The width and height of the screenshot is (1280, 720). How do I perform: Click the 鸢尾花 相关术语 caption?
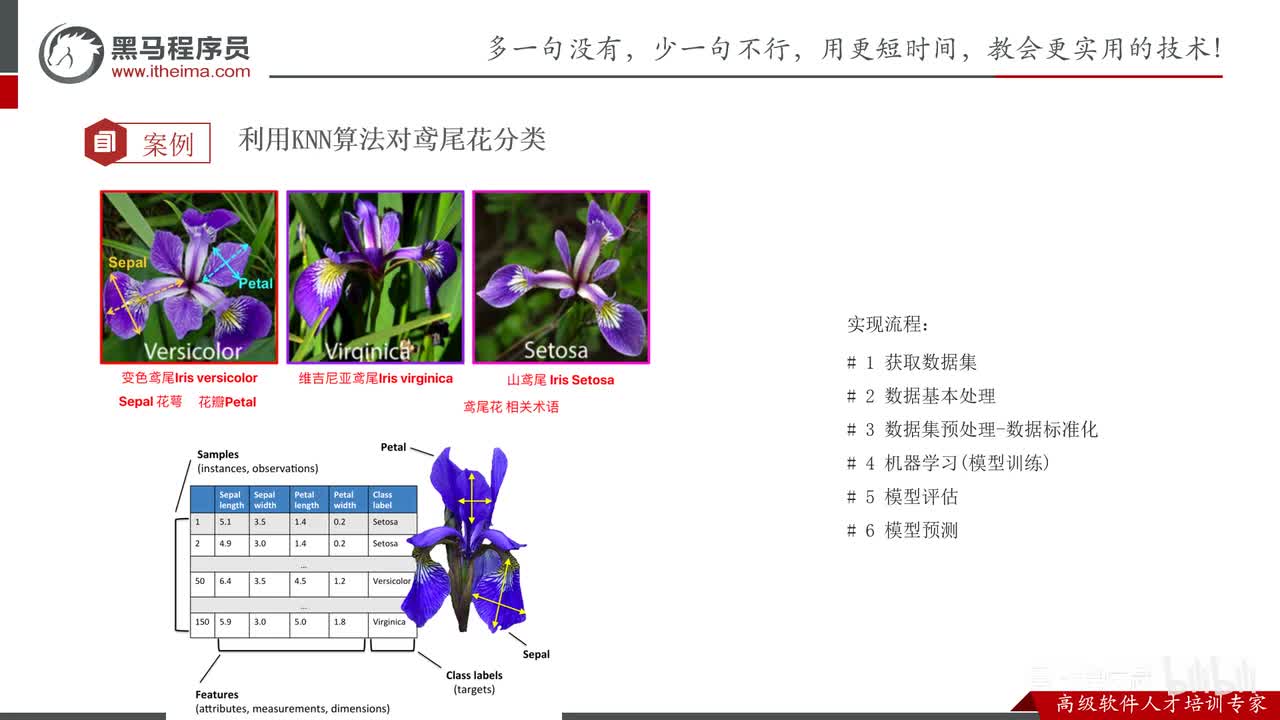(511, 407)
